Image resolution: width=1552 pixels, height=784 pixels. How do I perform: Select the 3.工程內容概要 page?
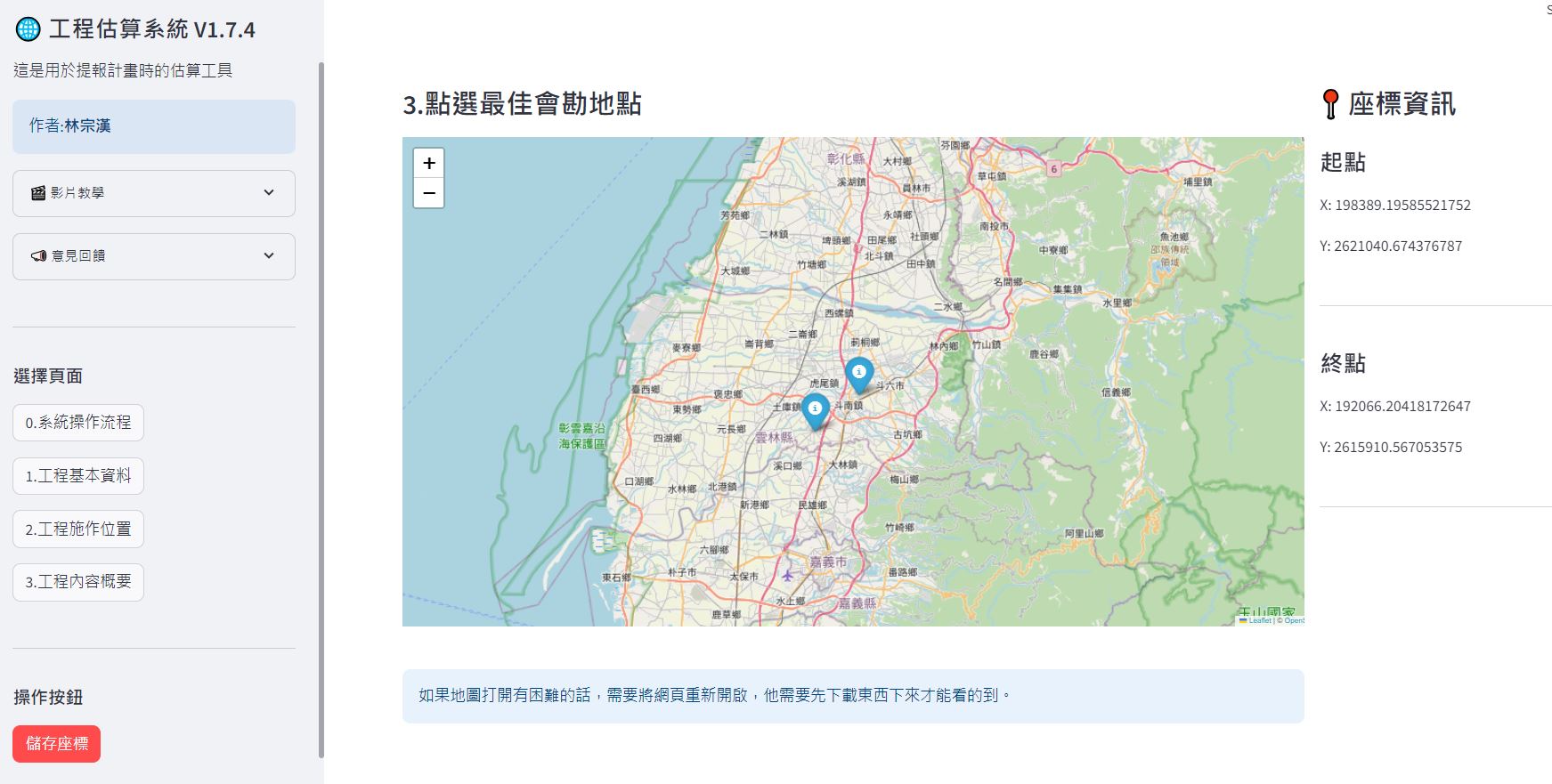[x=78, y=582]
